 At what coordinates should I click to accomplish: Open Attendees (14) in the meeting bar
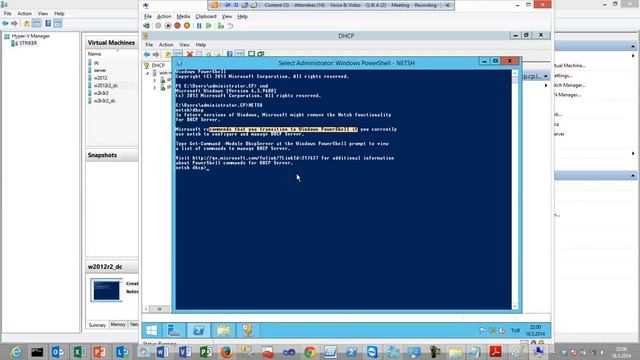pyautogui.click(x=309, y=5)
